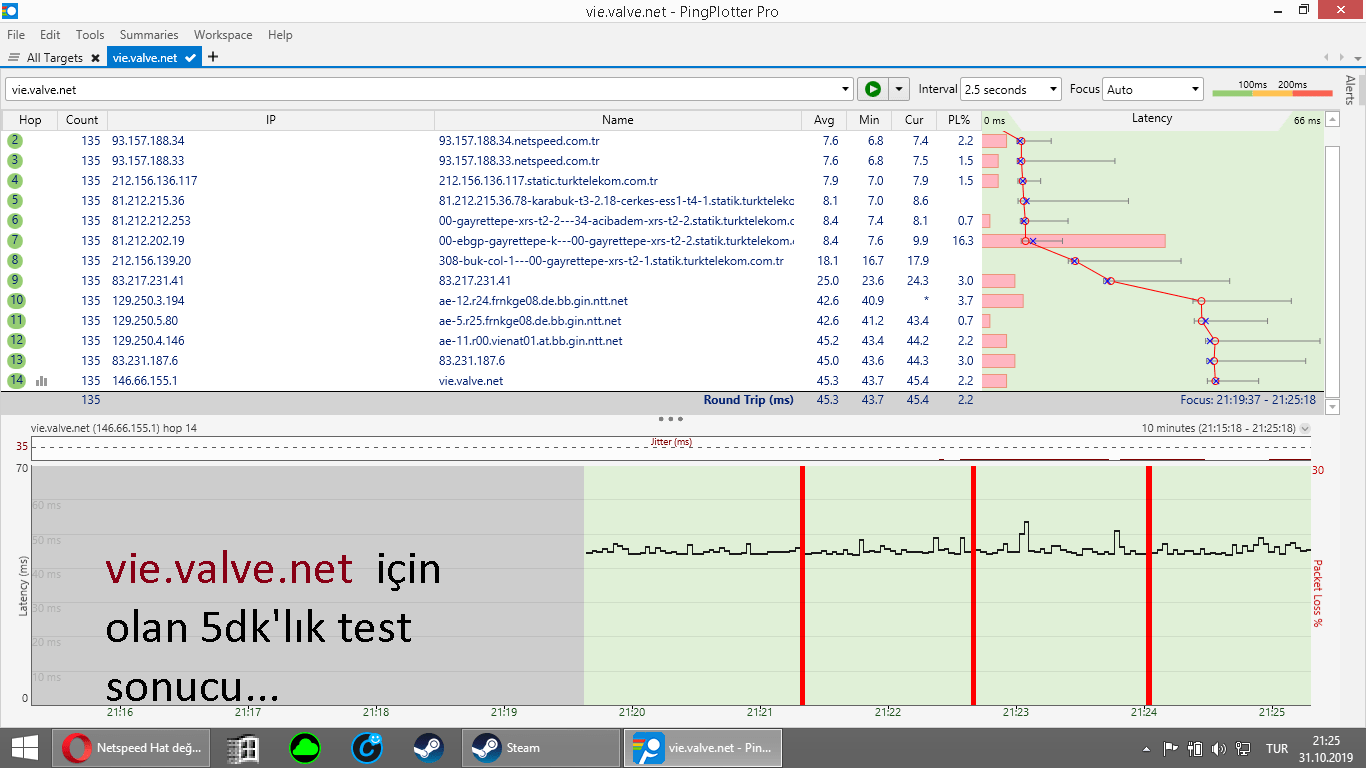Click the three-dot pane splitter handle
This screenshot has height=768, width=1366.
pos(670,419)
